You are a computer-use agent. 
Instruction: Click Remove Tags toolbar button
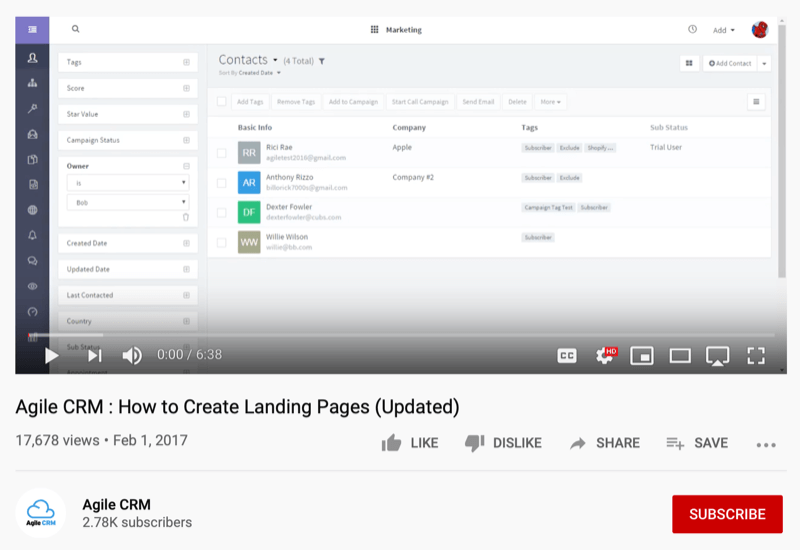tap(296, 102)
